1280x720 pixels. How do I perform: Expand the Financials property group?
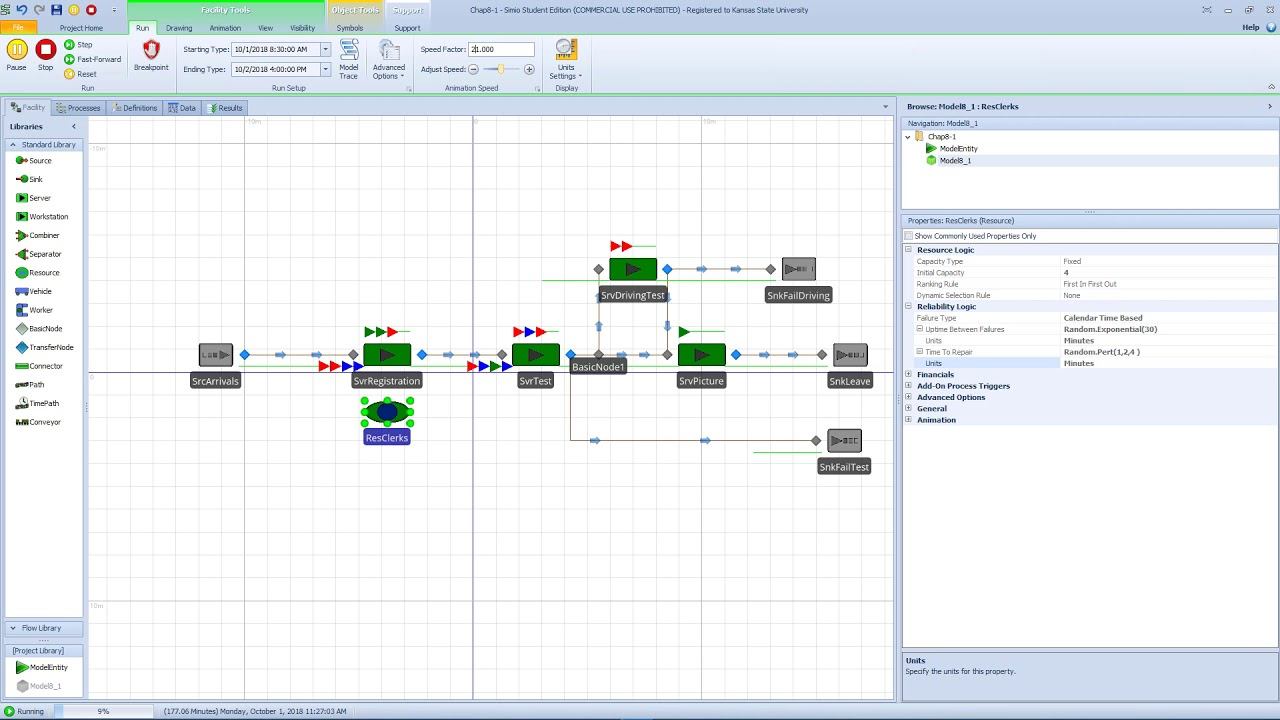click(x=909, y=375)
